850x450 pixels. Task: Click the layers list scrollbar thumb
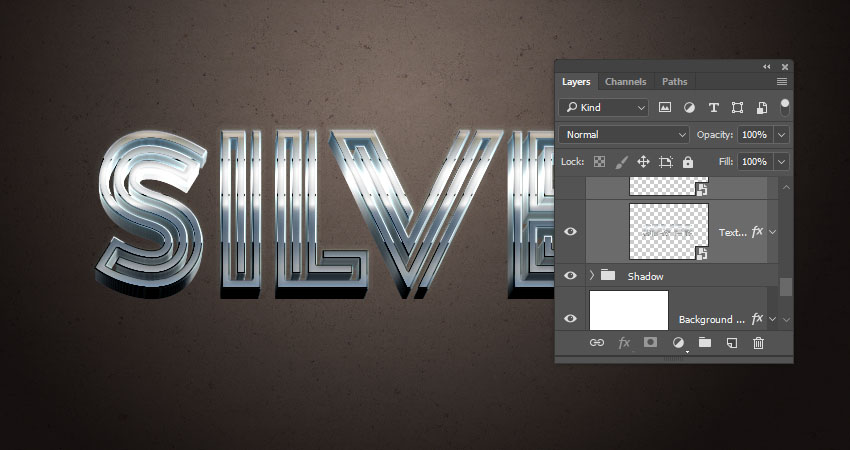point(785,287)
